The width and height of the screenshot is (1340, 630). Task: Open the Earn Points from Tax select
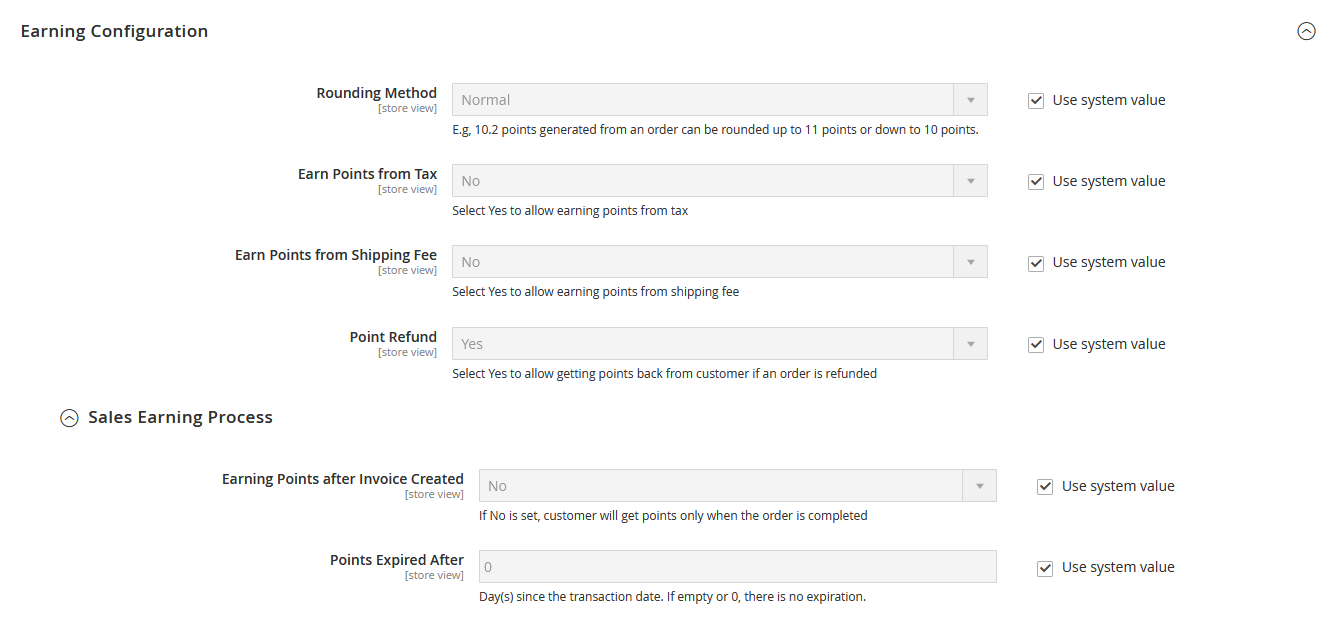coord(702,181)
